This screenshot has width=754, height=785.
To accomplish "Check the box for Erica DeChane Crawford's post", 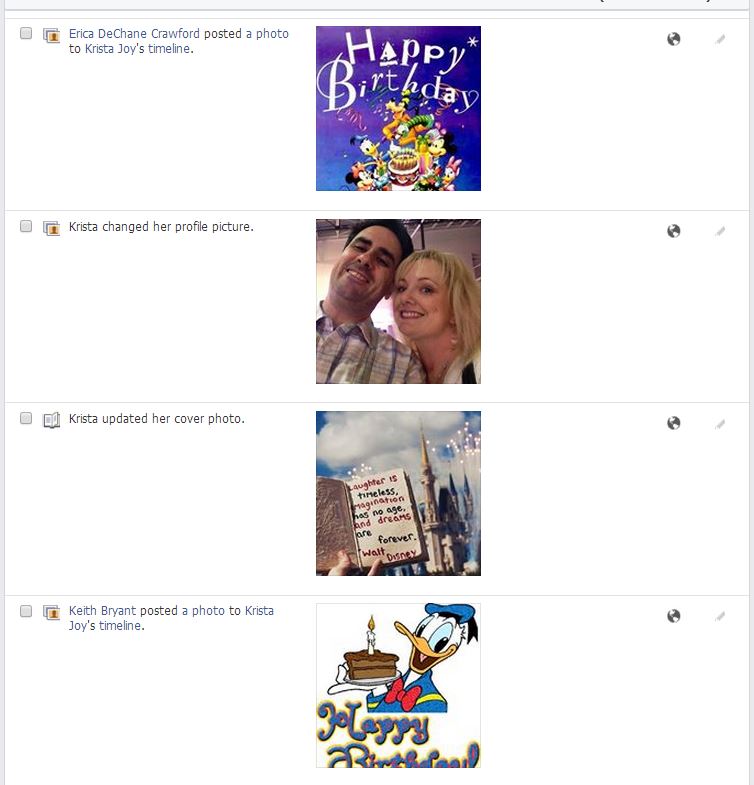I will (x=26, y=34).
